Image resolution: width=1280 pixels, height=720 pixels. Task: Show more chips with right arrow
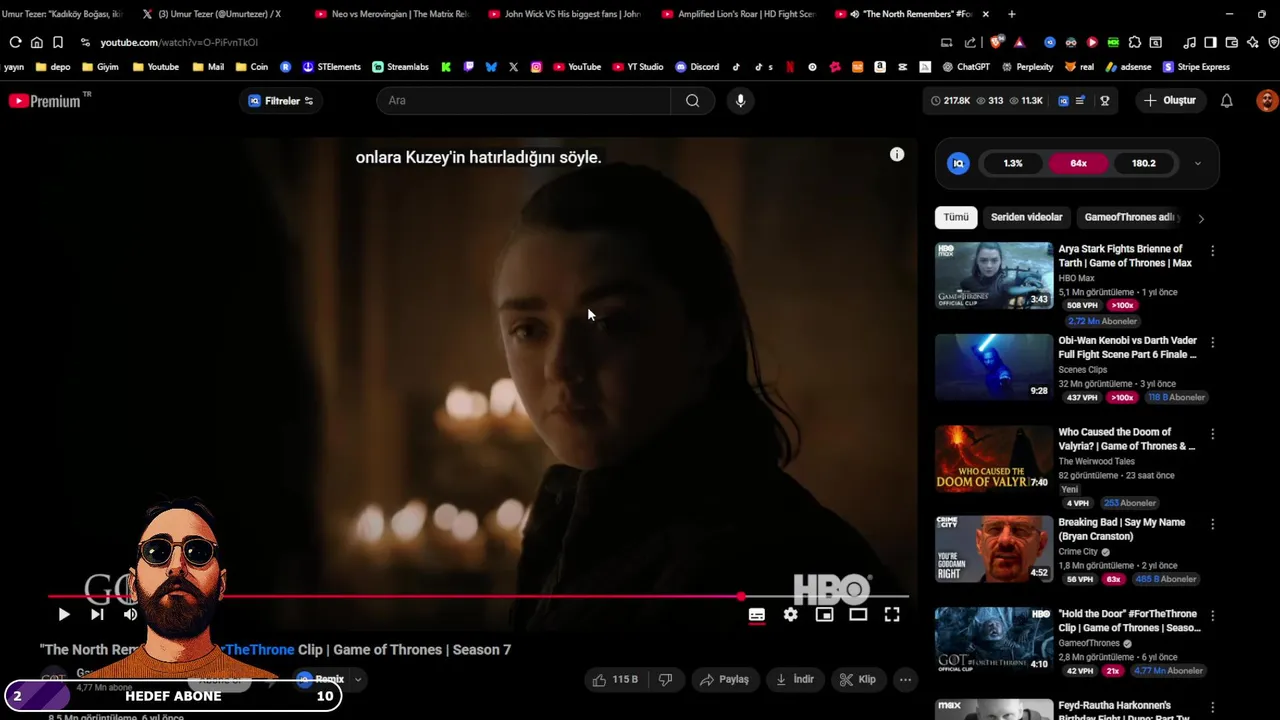tap(1201, 218)
